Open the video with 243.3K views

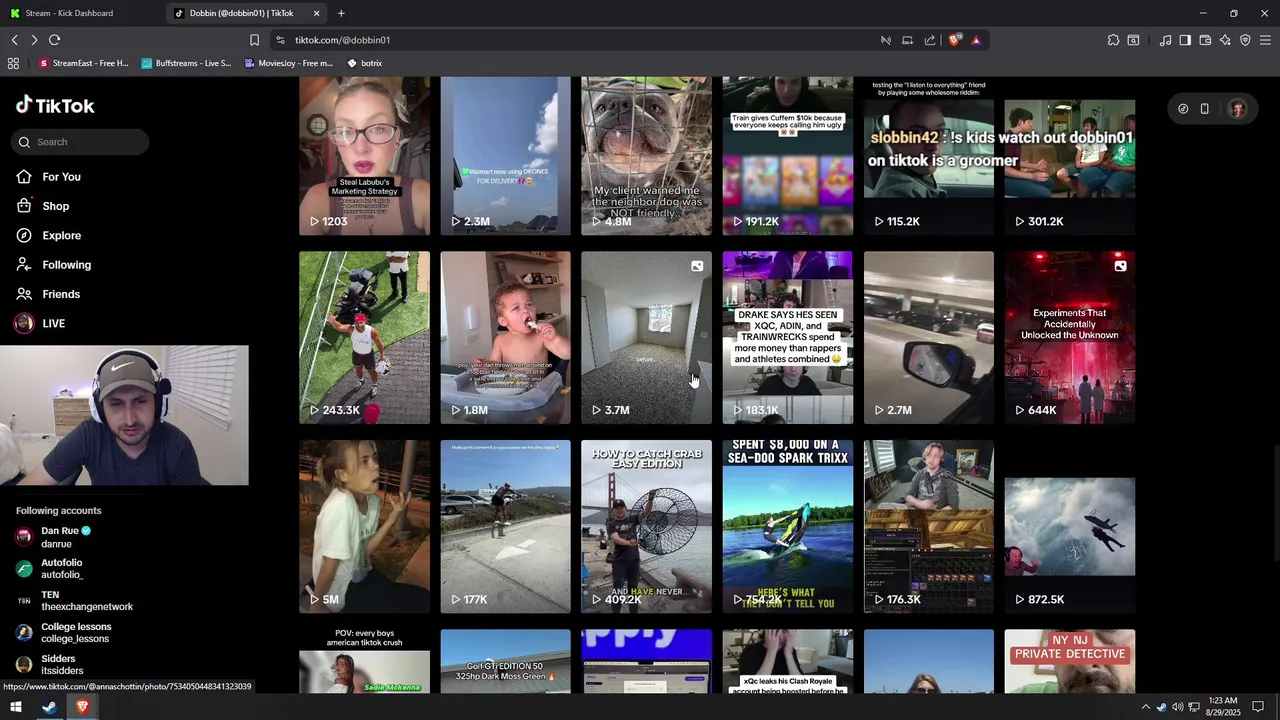[x=364, y=338]
